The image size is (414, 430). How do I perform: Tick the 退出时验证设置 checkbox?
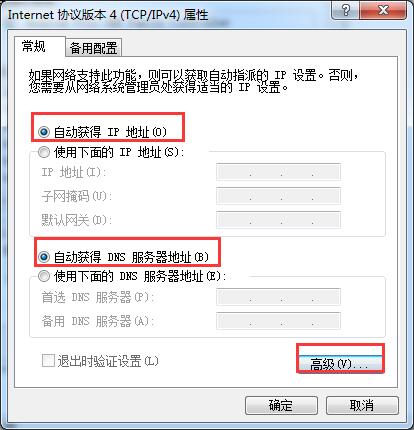[x=48, y=361]
